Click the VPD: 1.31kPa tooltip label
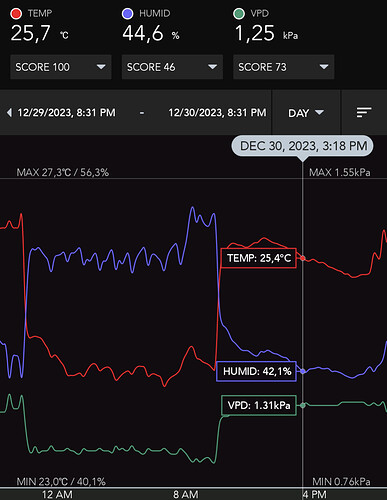 point(259,405)
